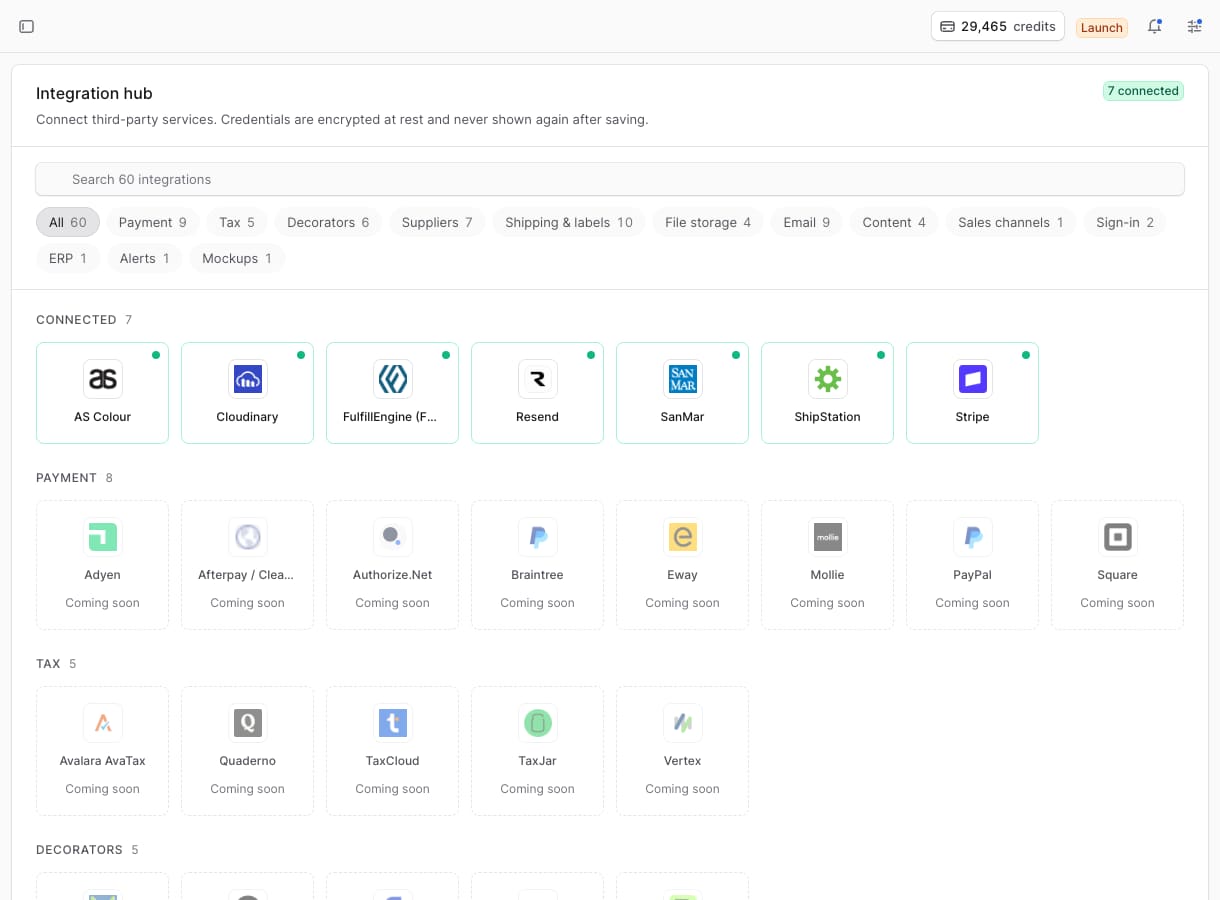
Task: Click the SanMar card name
Action: (683, 417)
